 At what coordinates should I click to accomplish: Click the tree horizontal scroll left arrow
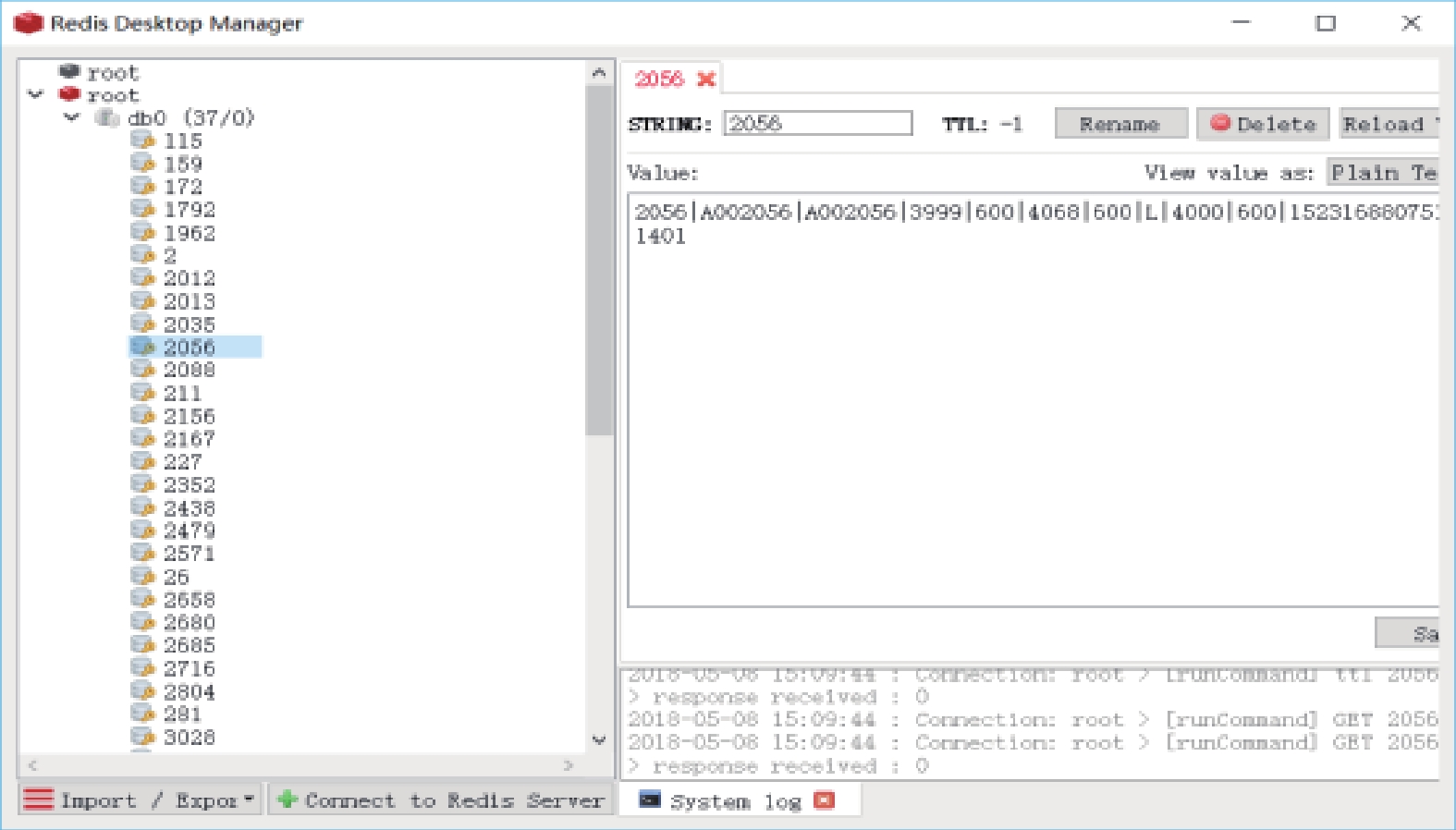point(33,765)
